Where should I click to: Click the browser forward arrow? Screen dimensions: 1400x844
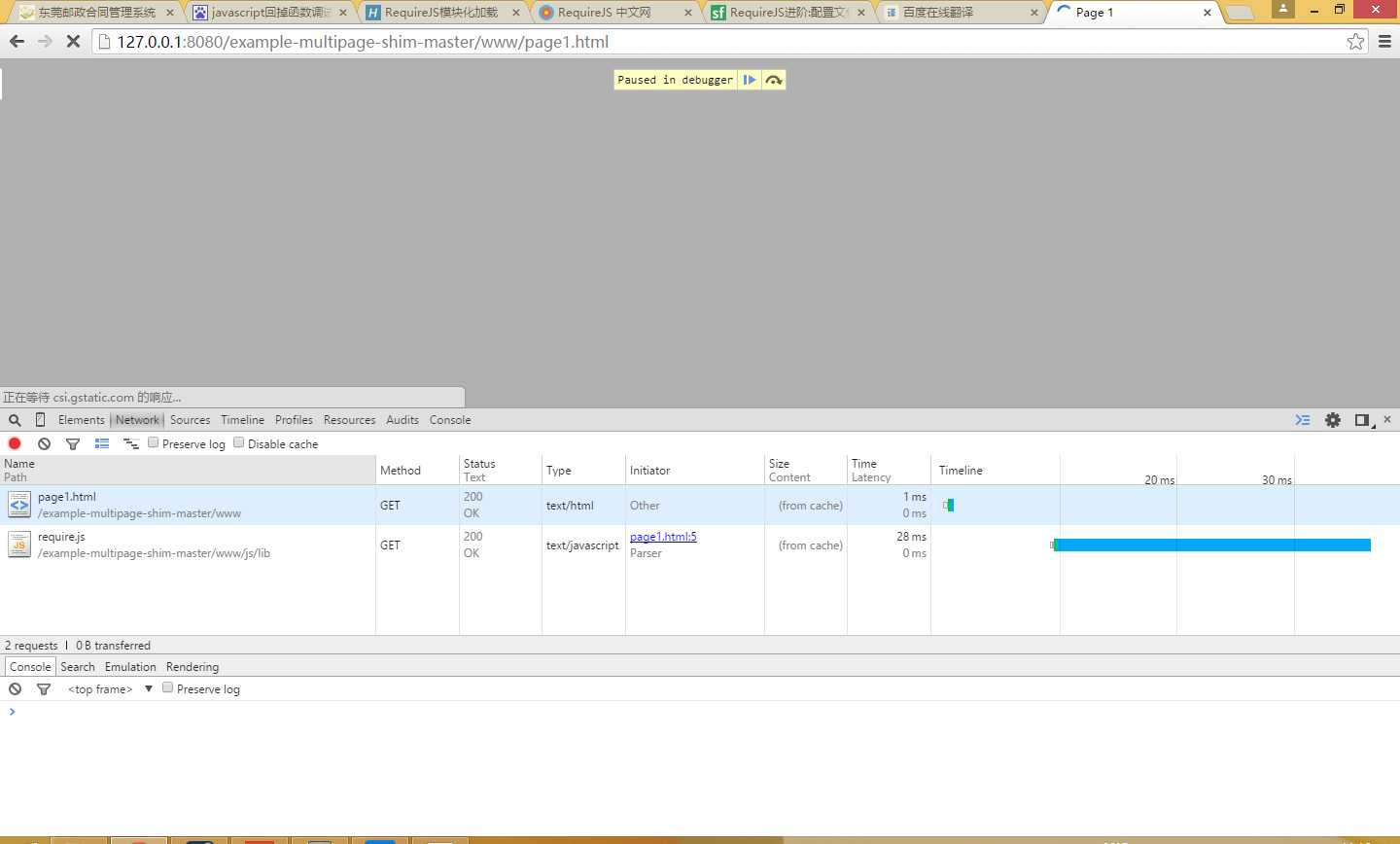(45, 42)
